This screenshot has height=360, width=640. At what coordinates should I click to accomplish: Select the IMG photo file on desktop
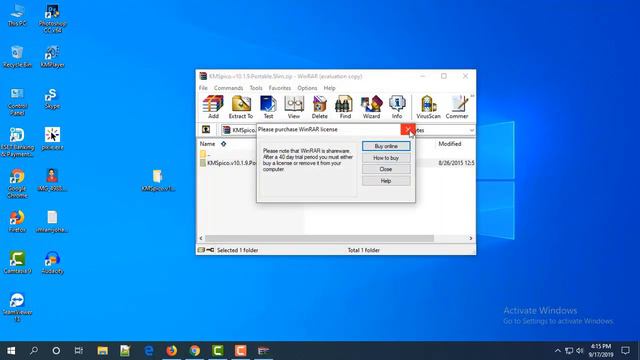(x=52, y=180)
